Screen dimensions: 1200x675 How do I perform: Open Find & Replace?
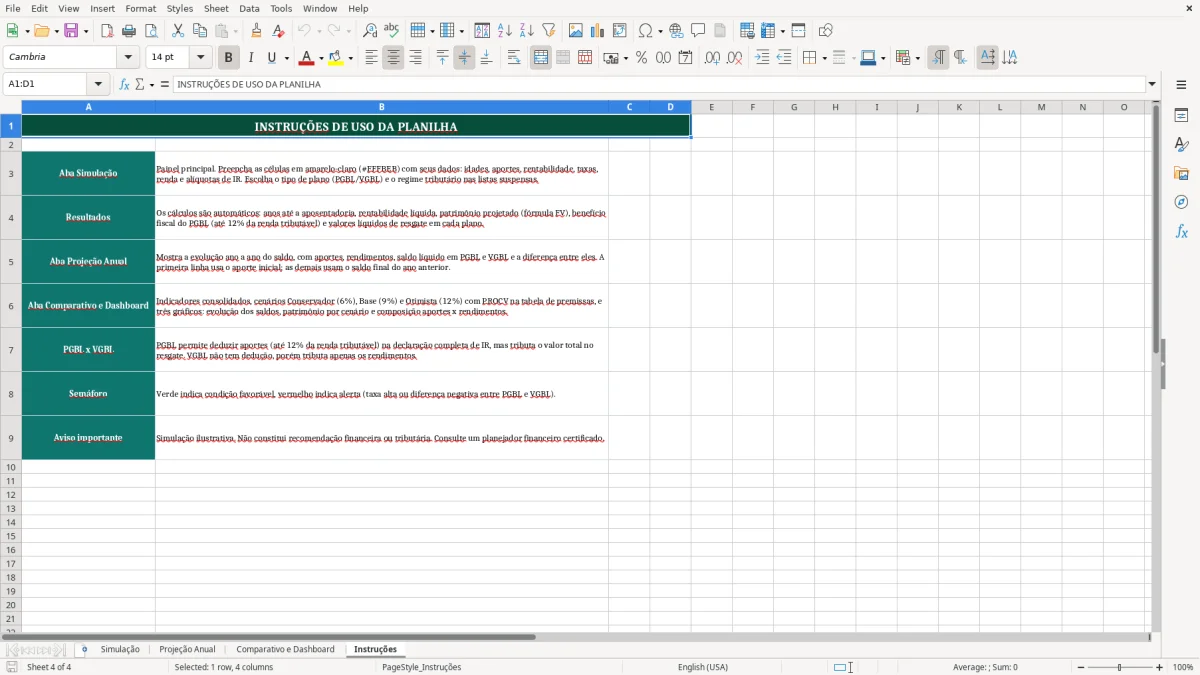[x=370, y=31]
